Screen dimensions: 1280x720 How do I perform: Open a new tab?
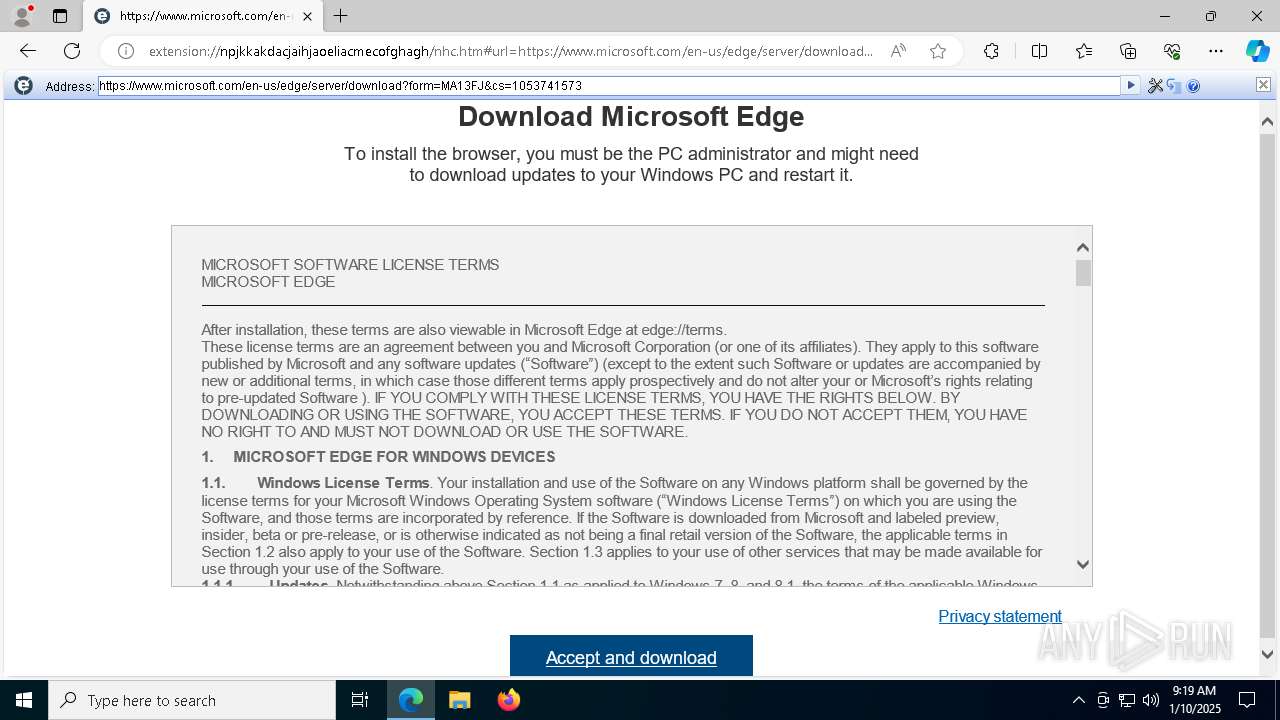341,16
